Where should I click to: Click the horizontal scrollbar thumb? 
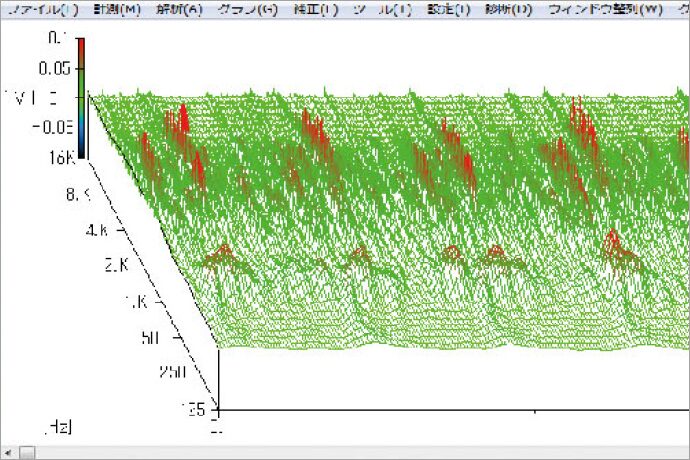click(x=27, y=452)
